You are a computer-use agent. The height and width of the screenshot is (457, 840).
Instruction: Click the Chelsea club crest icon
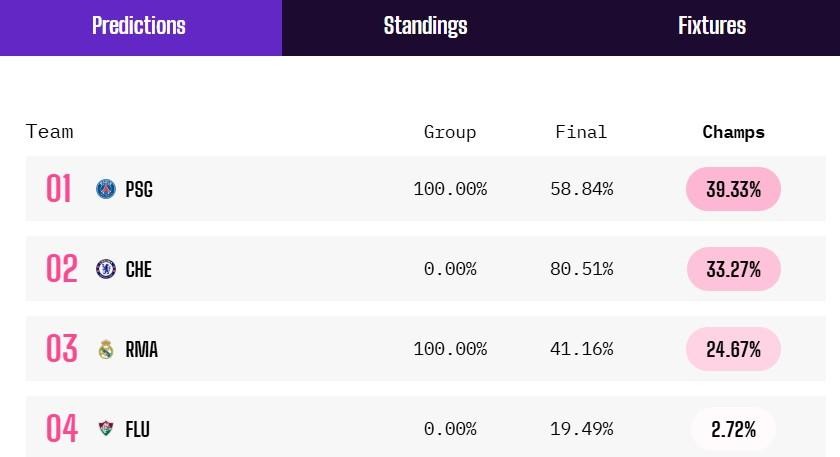click(x=106, y=269)
